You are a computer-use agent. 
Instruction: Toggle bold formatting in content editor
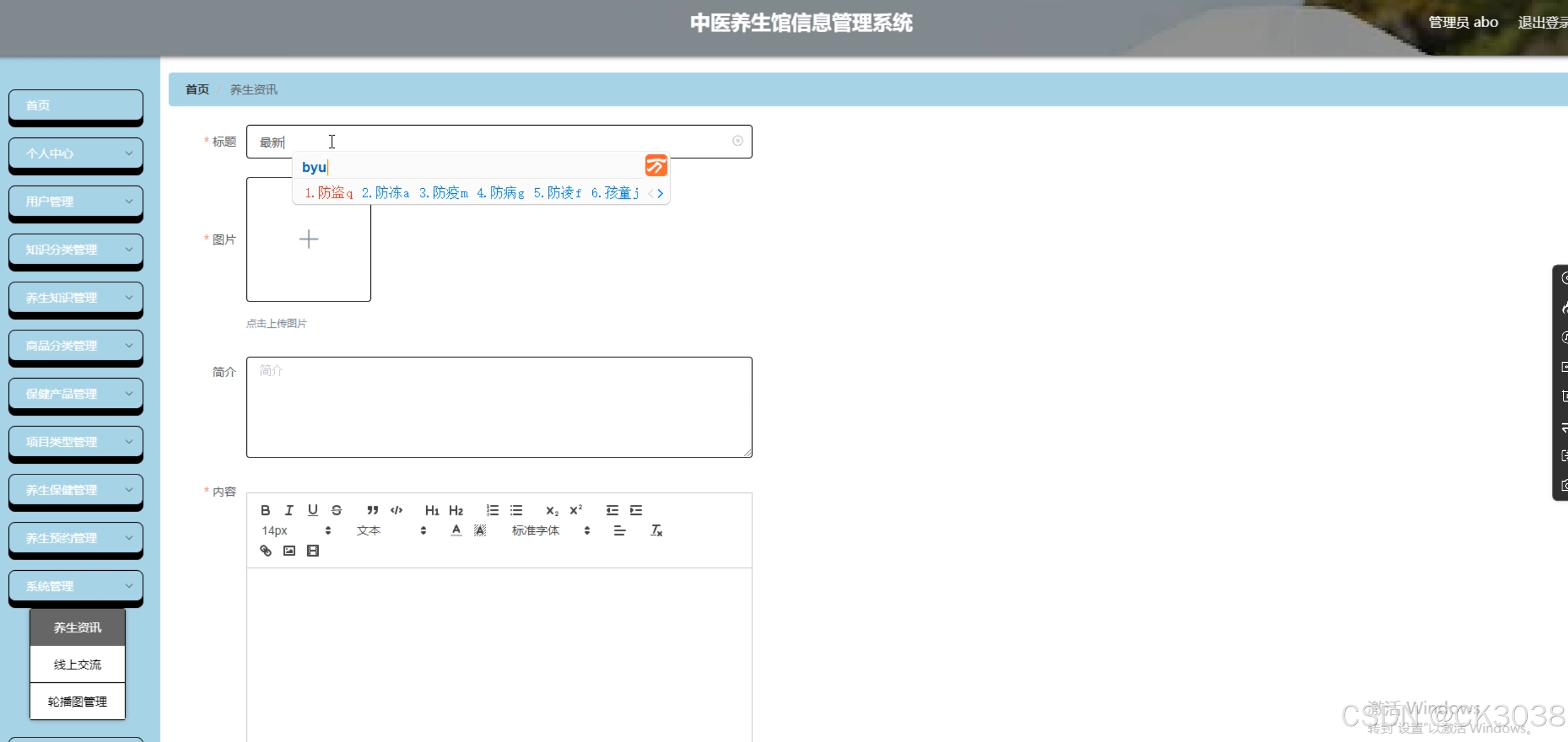(x=265, y=510)
